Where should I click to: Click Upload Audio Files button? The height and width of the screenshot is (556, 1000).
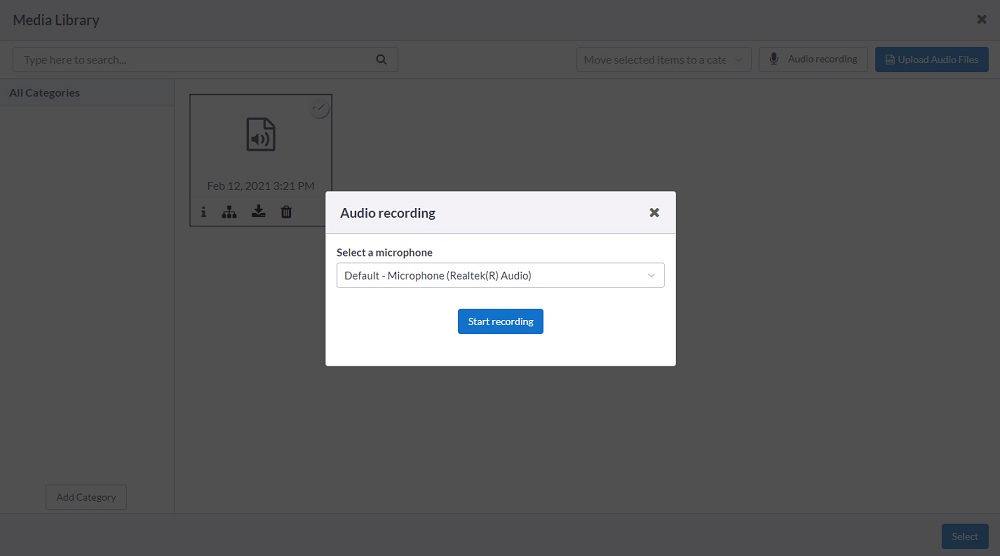click(932, 59)
